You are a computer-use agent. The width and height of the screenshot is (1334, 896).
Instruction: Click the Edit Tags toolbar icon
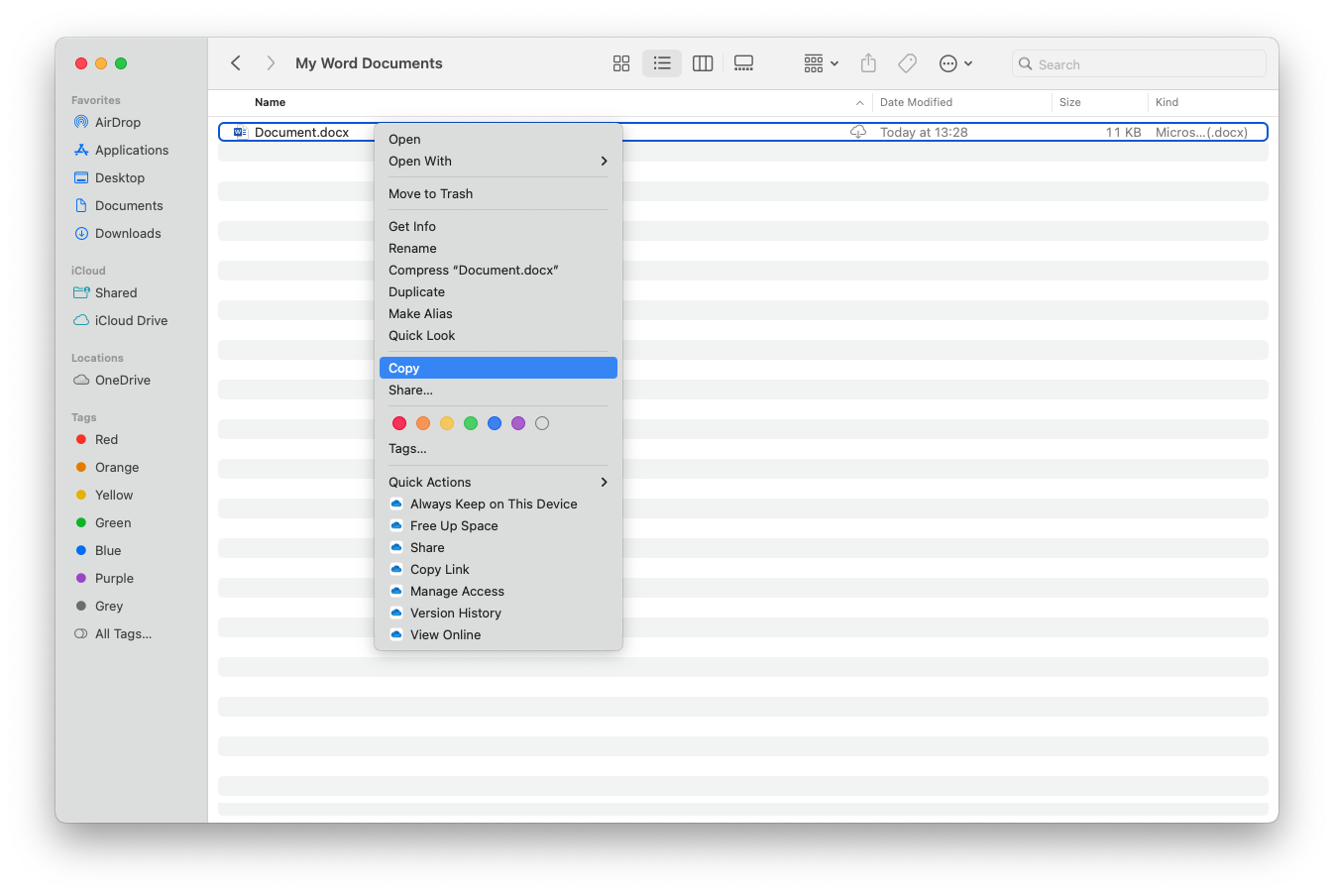click(x=907, y=63)
